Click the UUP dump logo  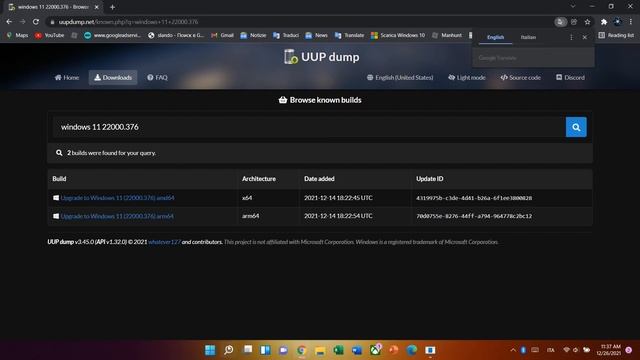click(322, 57)
